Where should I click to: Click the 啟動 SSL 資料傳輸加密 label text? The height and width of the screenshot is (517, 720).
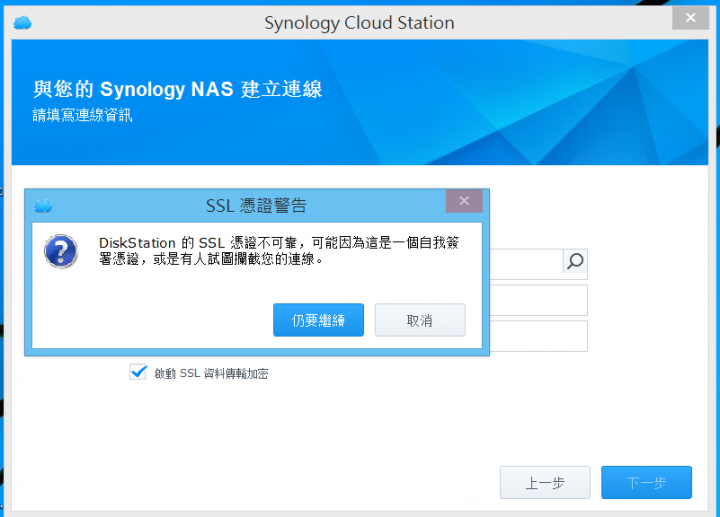[x=211, y=373]
